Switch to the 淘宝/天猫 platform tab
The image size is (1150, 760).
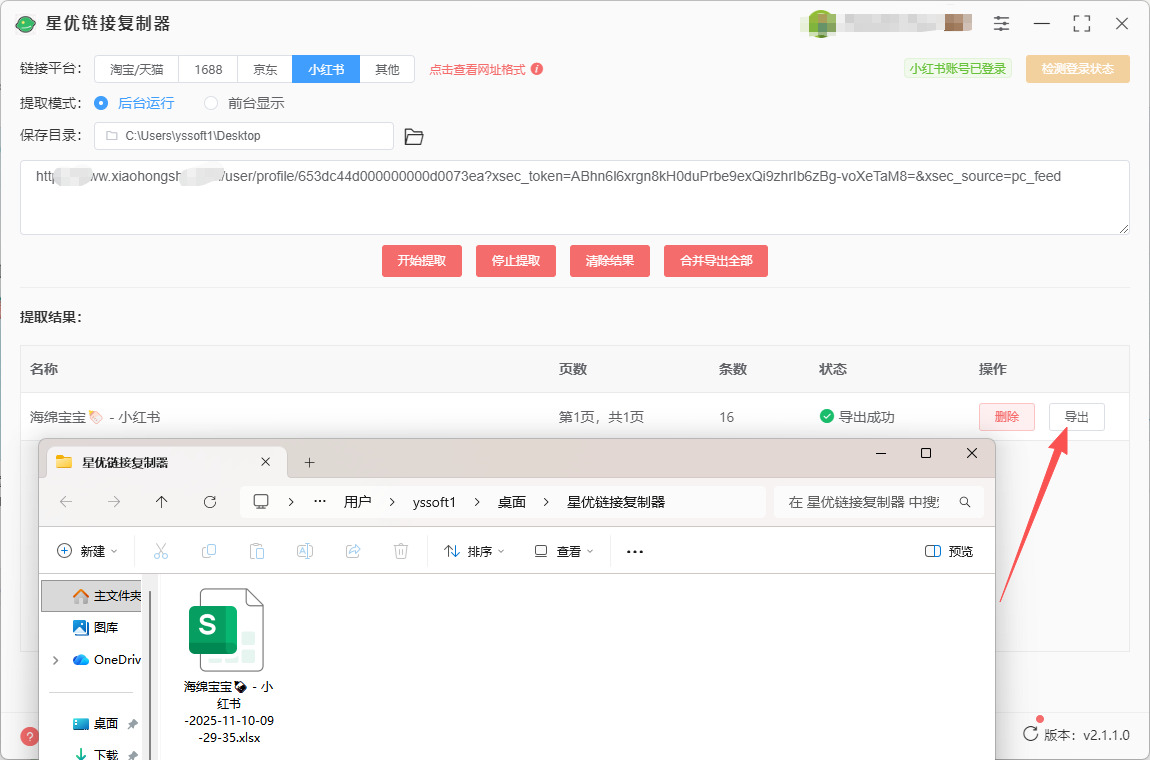tap(136, 70)
